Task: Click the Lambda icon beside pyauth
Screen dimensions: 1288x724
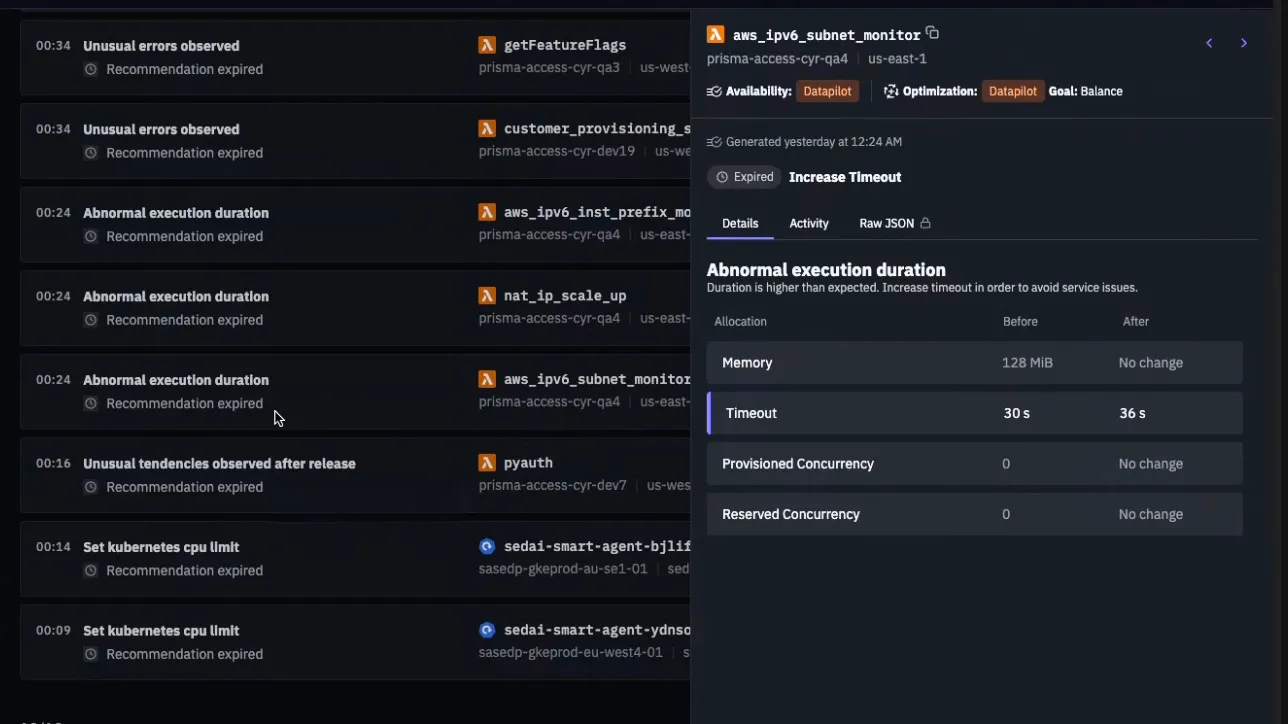Action: tap(487, 463)
